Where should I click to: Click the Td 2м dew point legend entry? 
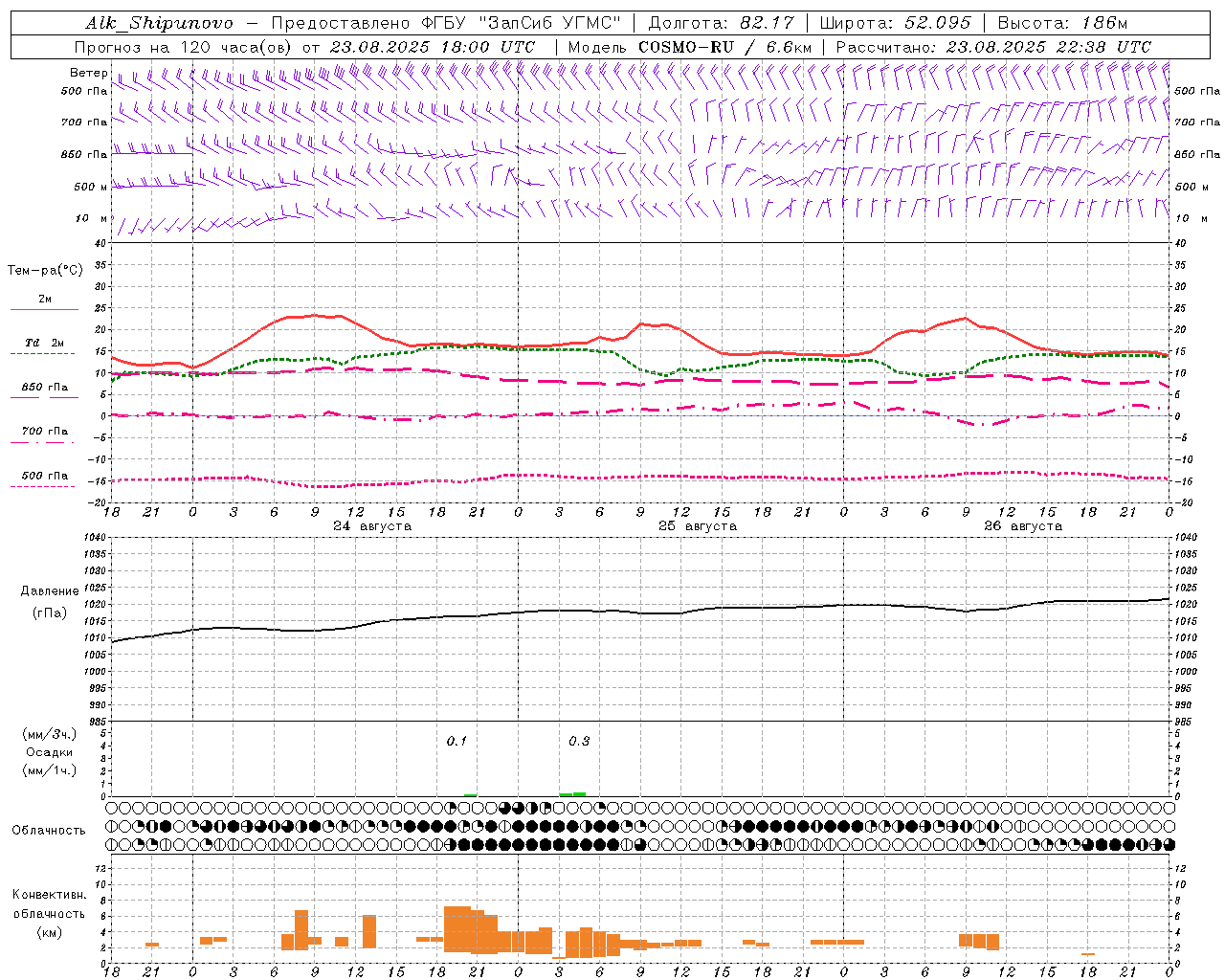pos(45,343)
